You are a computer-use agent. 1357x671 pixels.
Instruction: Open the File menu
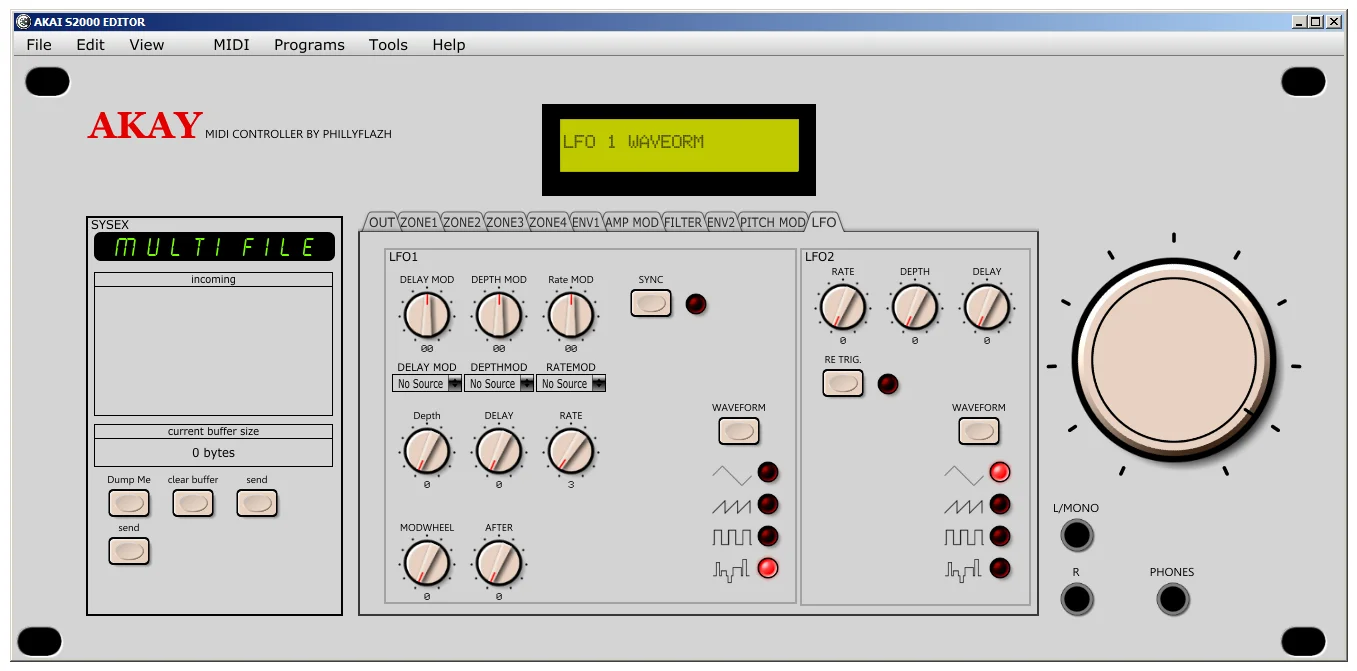pyautogui.click(x=39, y=45)
